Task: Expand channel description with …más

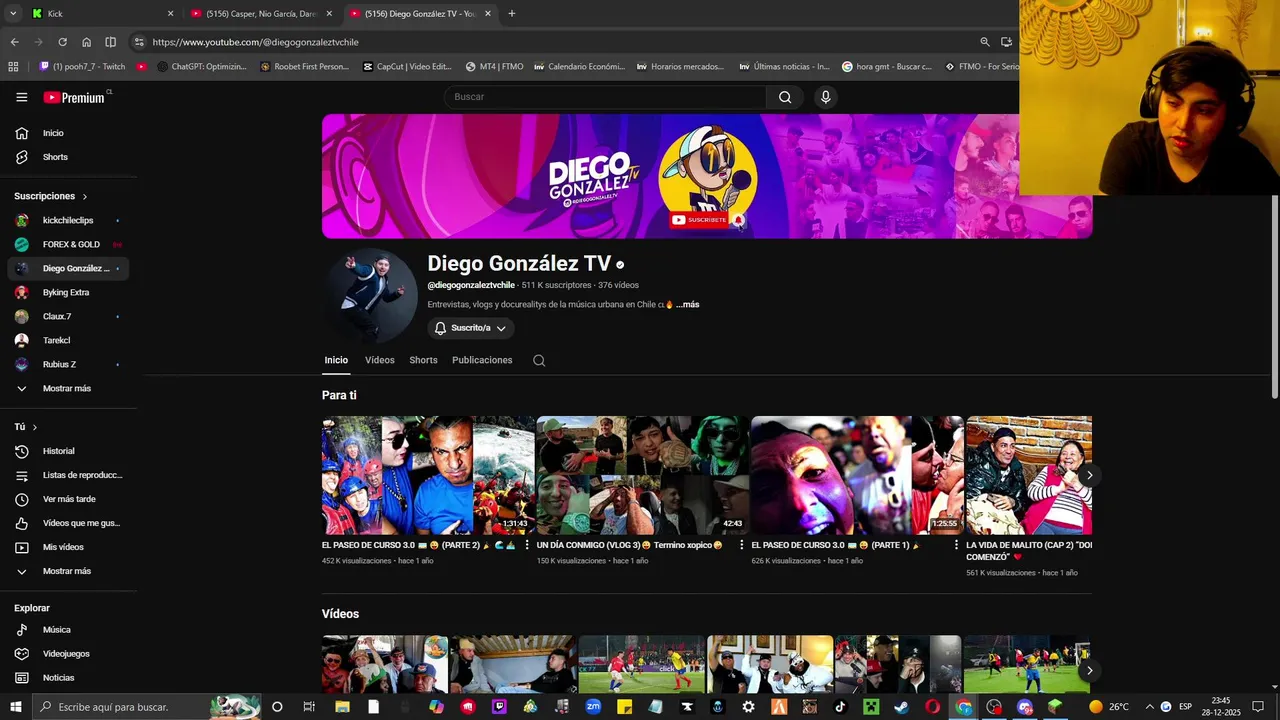Action: pyautogui.click(x=688, y=305)
